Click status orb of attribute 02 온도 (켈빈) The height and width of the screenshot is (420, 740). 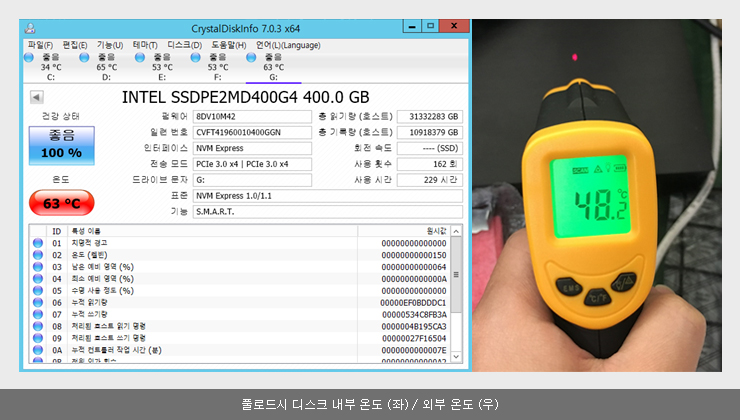(38, 255)
